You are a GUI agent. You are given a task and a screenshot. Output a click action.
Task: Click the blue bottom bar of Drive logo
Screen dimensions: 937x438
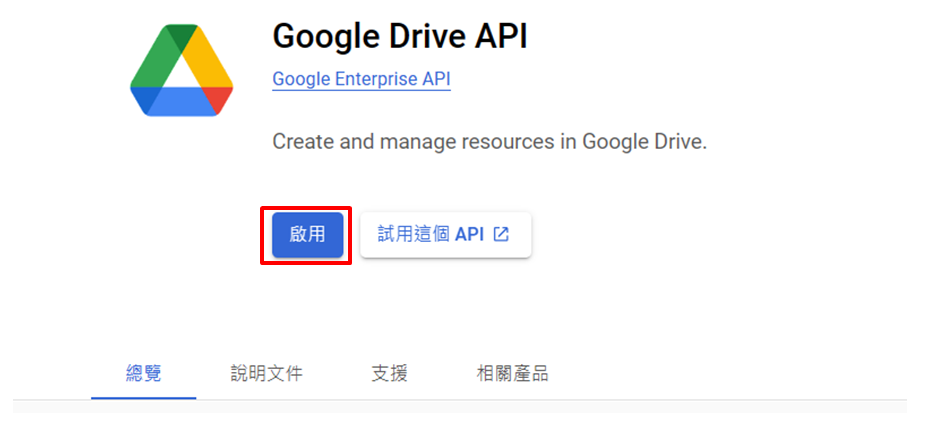(x=181, y=103)
